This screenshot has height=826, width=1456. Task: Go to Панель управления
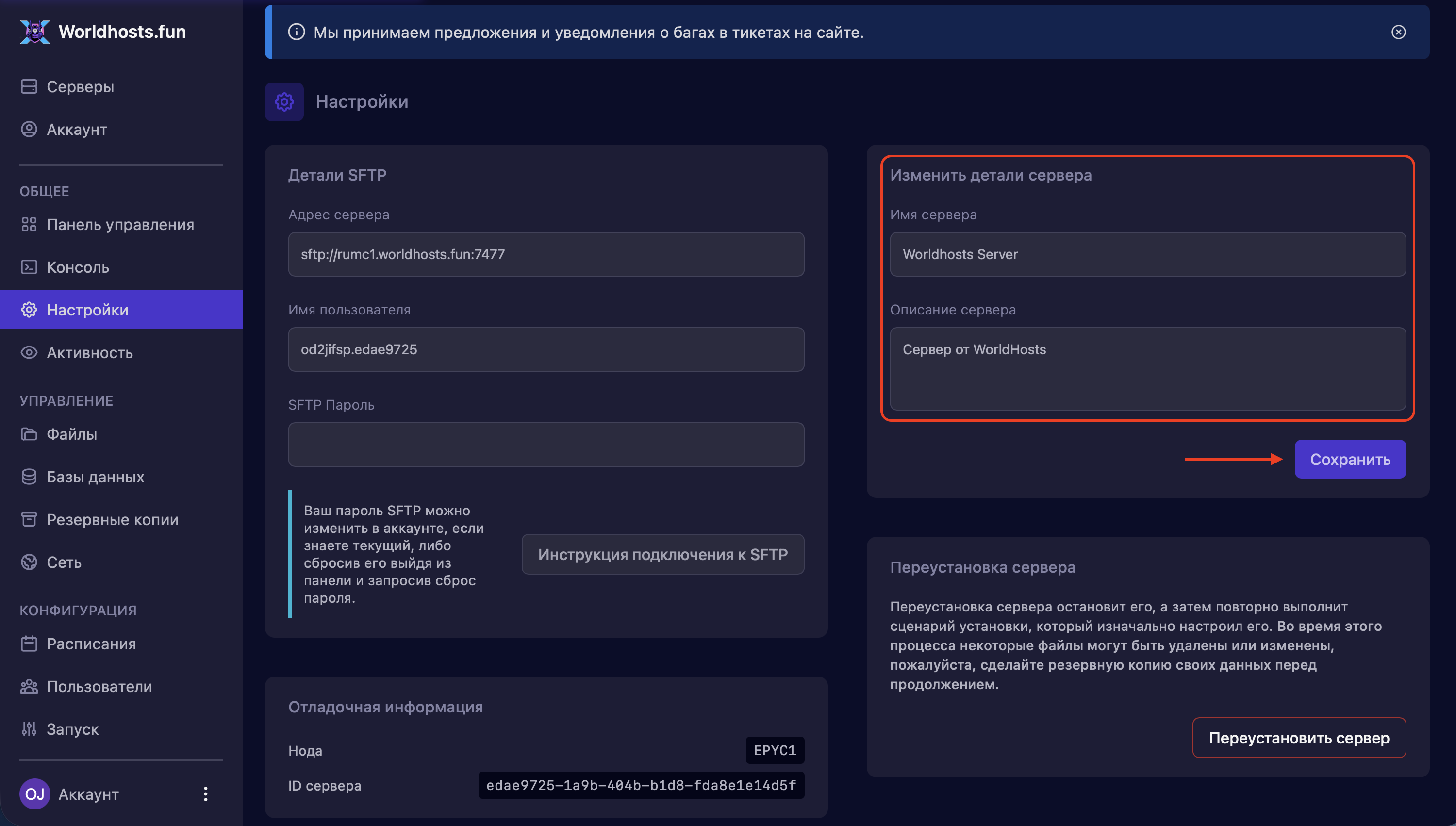[x=120, y=225]
